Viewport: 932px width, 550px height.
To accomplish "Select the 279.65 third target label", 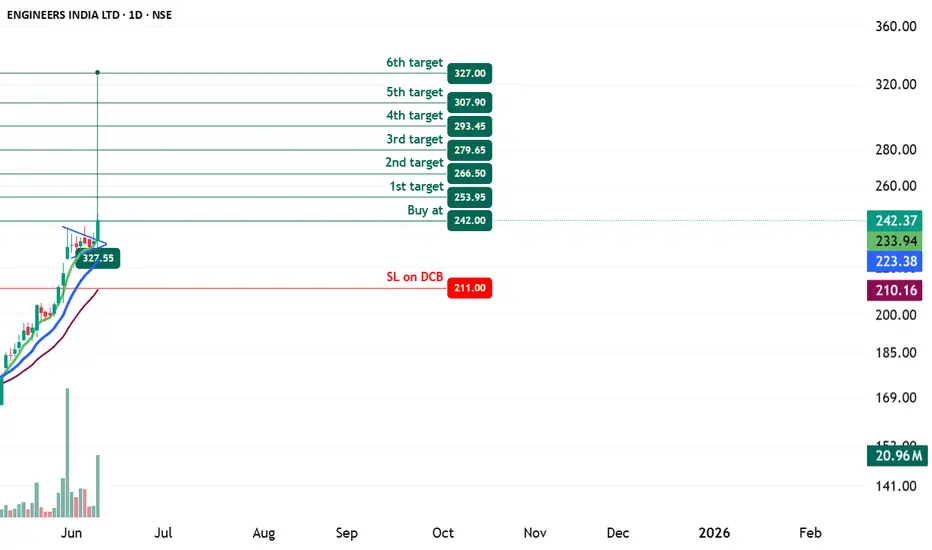I will point(470,150).
